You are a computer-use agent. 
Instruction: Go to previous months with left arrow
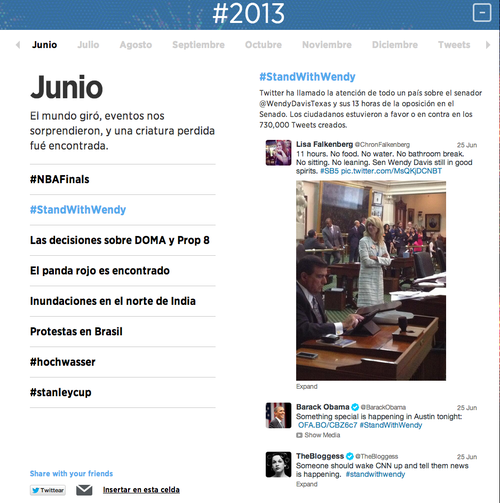point(18,45)
